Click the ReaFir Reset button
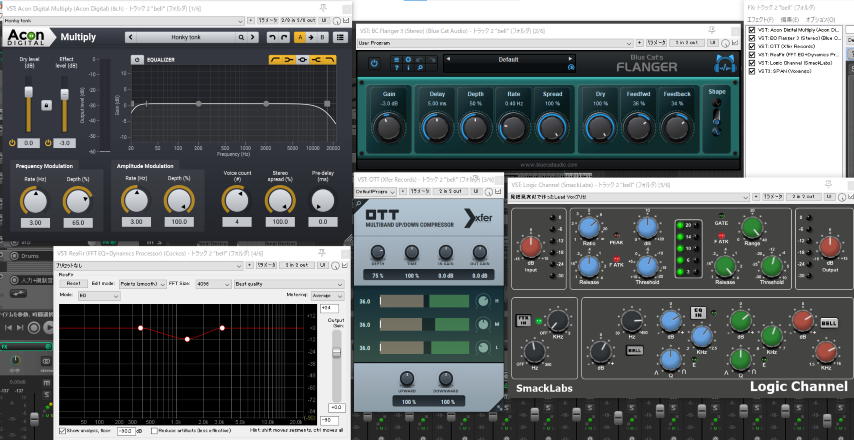854x440 pixels. point(74,284)
